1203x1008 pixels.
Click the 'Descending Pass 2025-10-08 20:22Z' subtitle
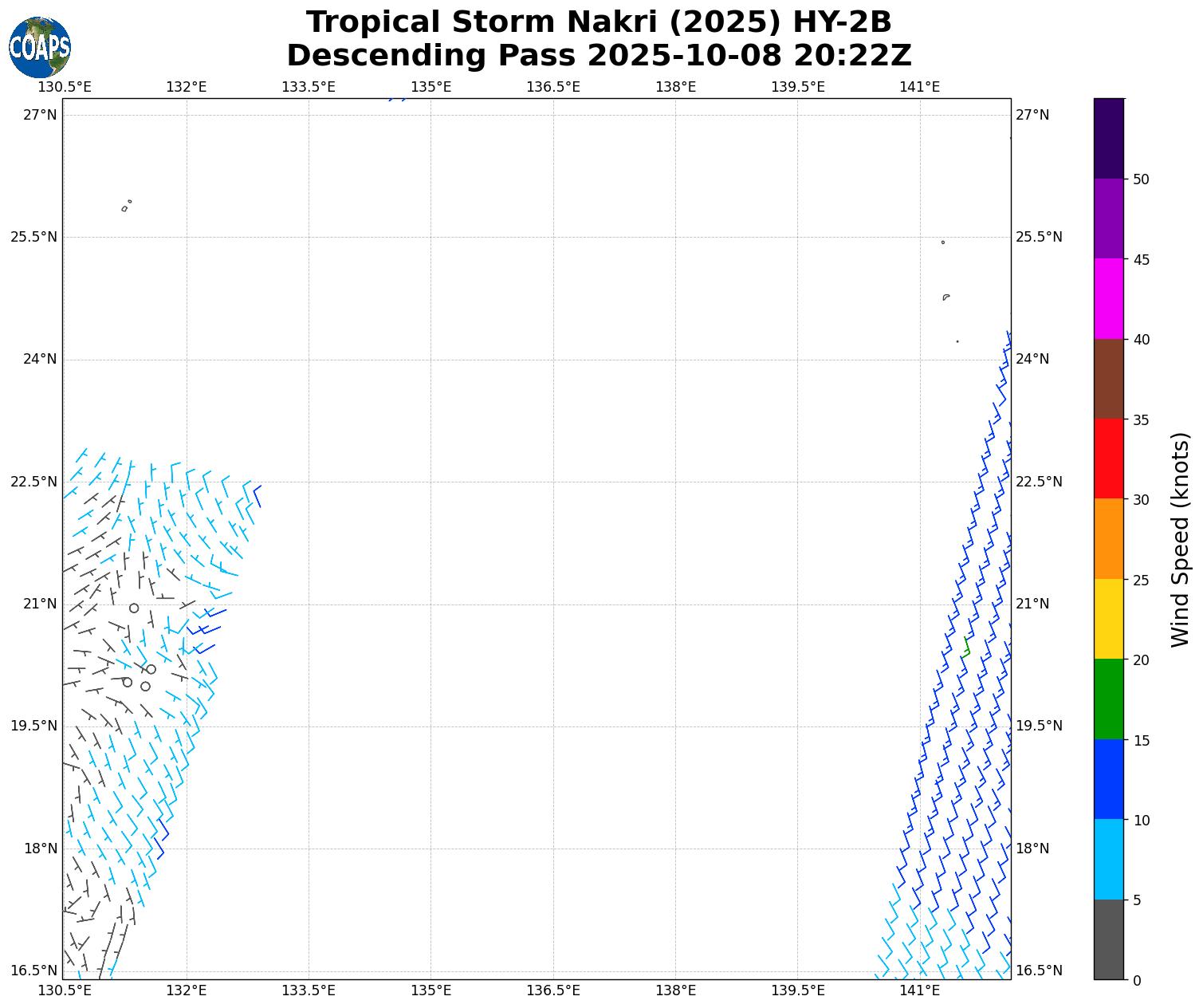point(599,56)
